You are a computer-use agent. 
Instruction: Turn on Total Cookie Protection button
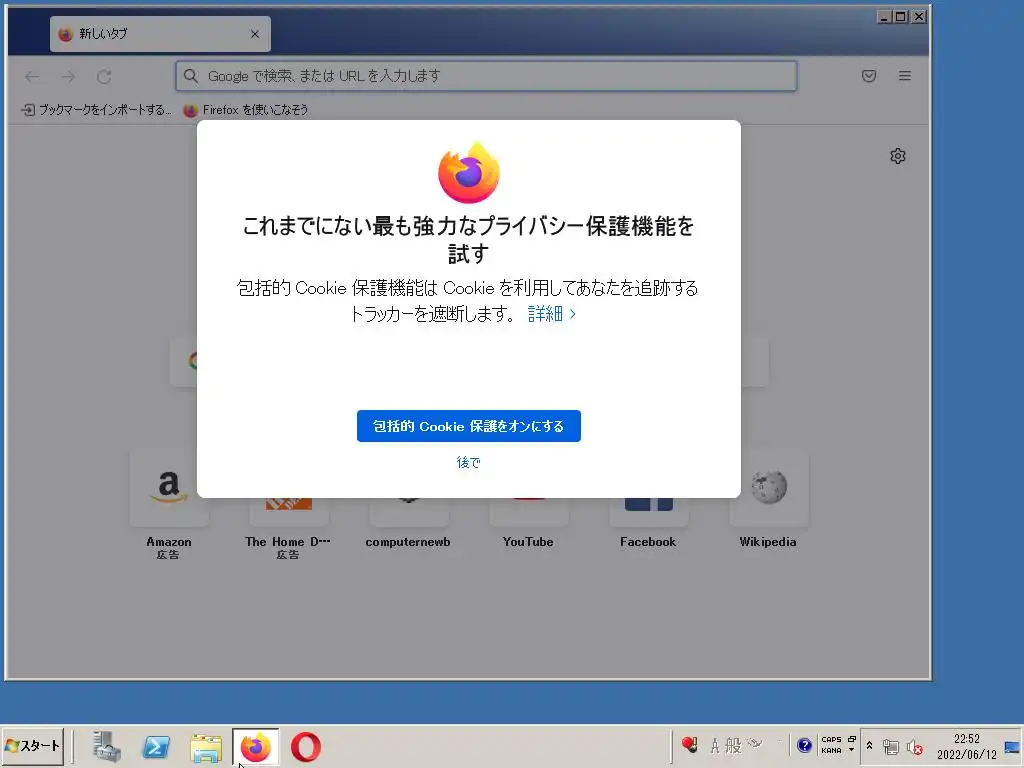tap(468, 426)
